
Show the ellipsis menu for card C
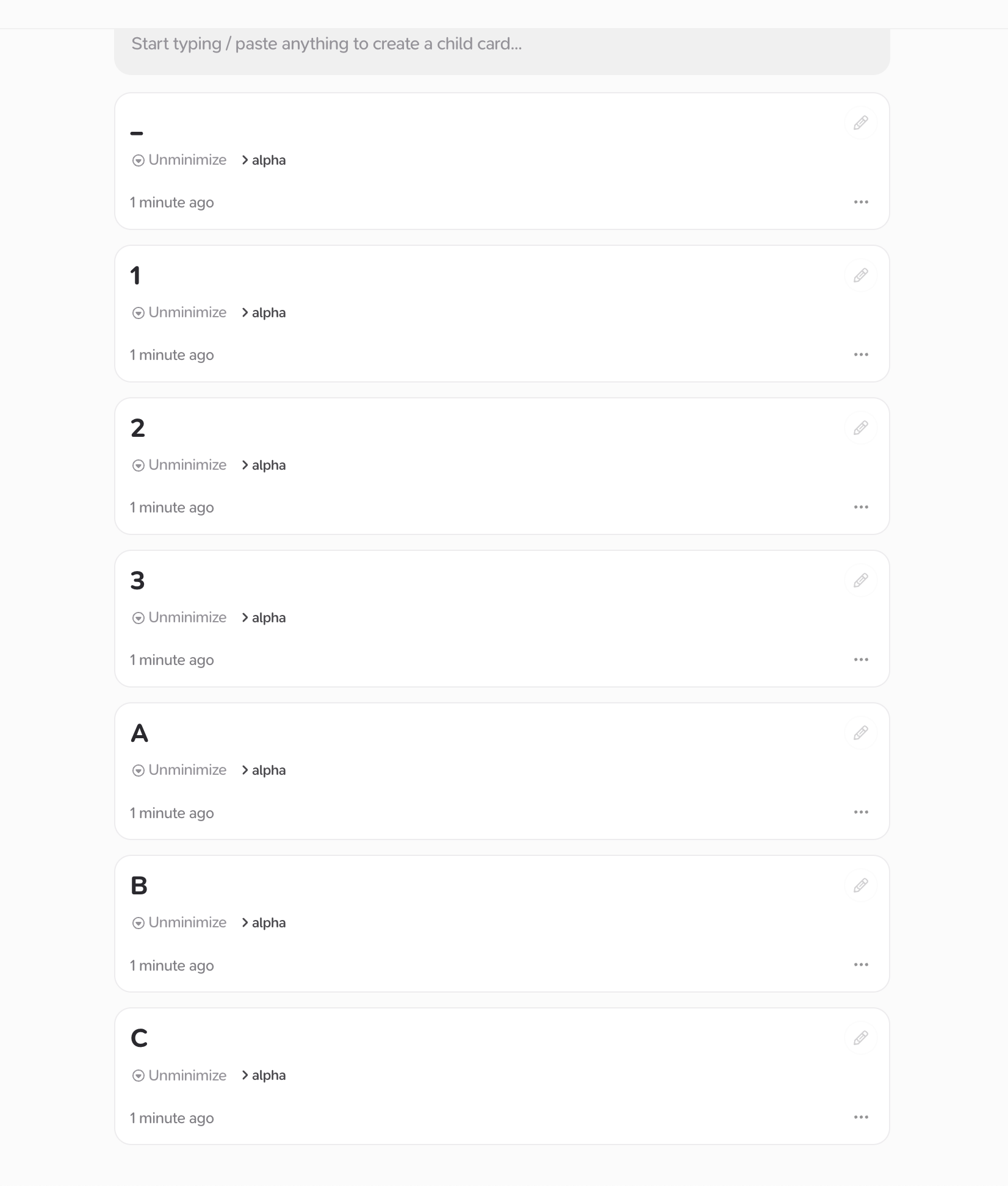861,1117
